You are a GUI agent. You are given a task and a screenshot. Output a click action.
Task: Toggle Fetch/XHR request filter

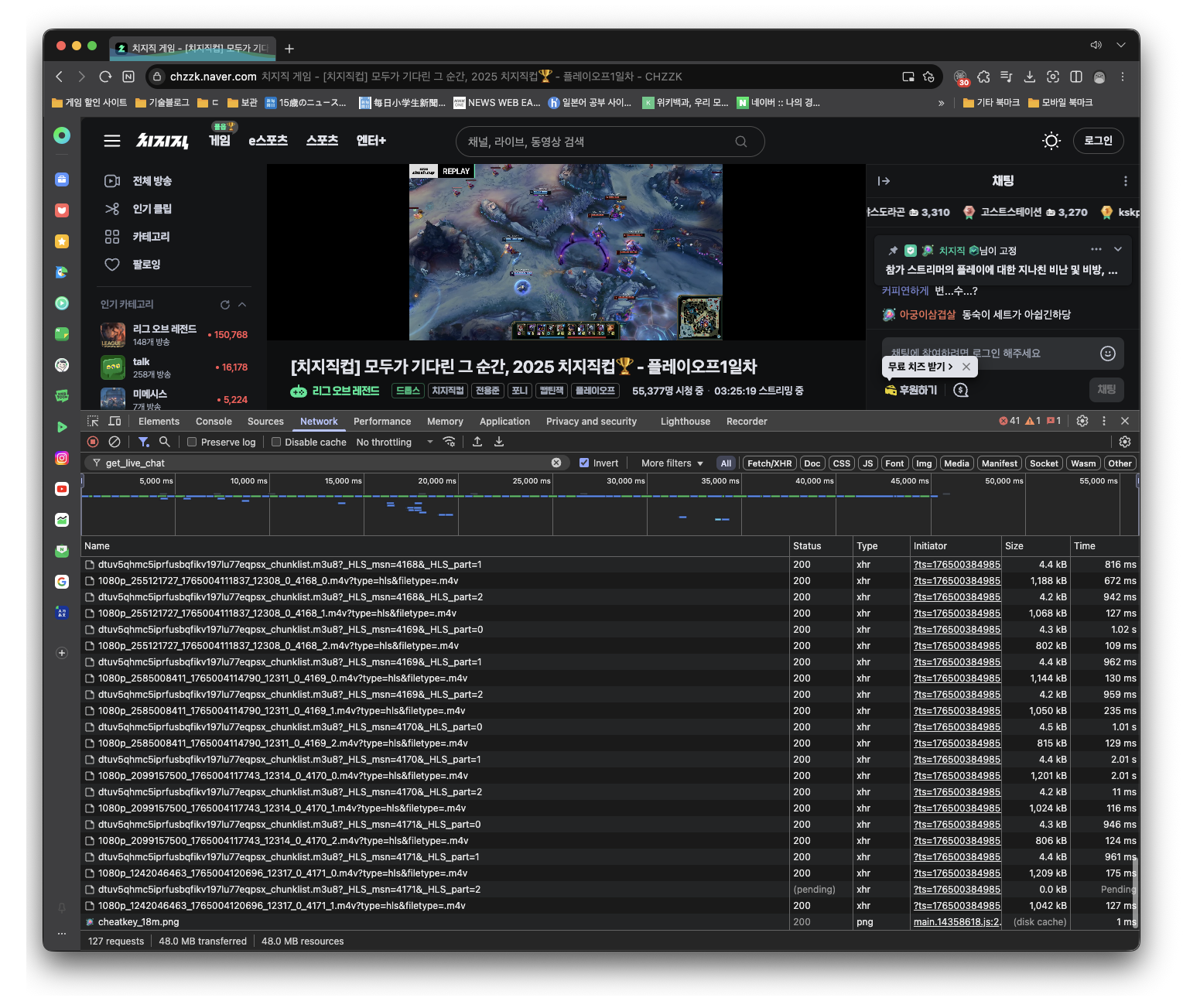point(769,463)
